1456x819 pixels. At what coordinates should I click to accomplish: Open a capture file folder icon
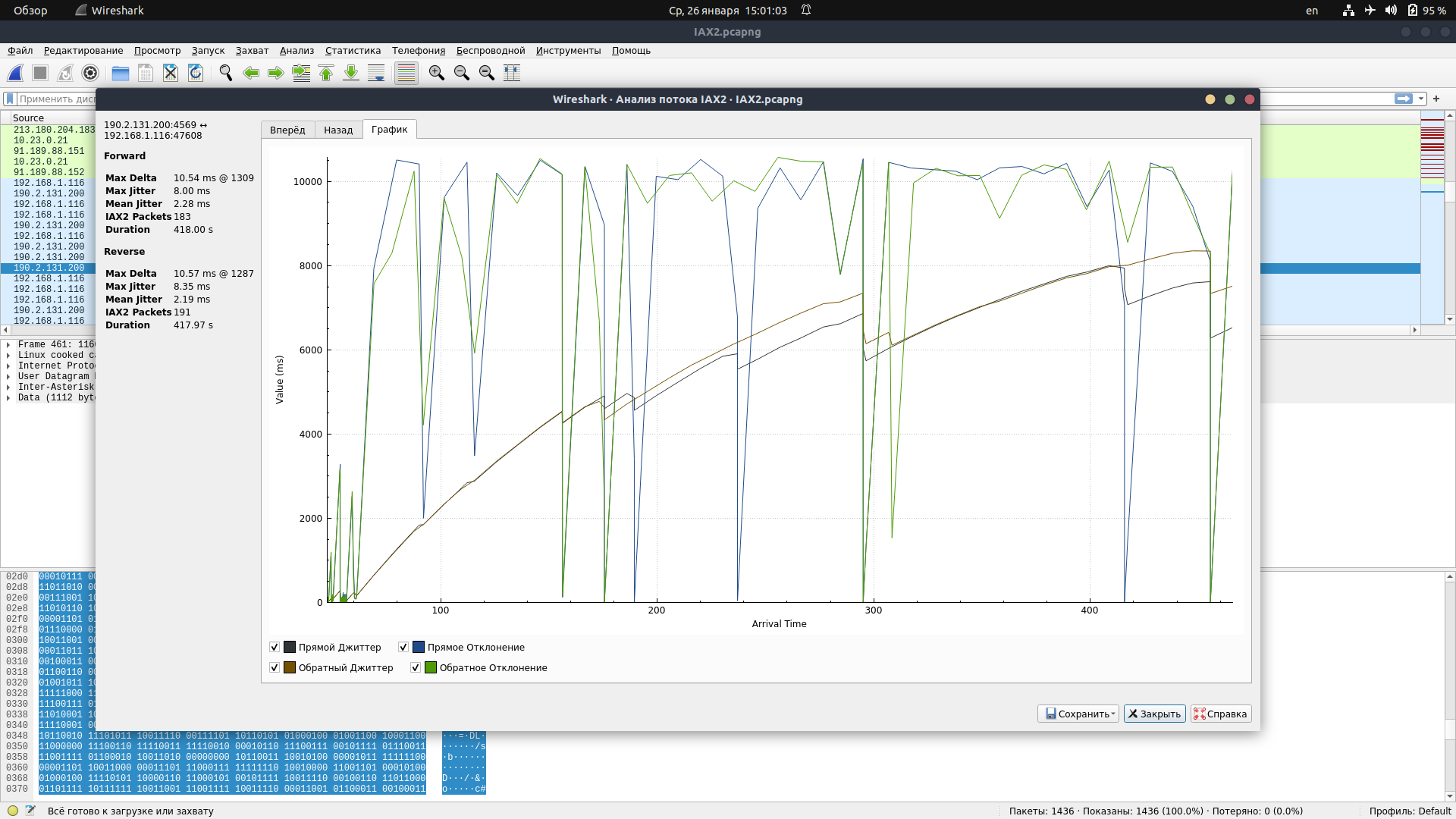(121, 73)
